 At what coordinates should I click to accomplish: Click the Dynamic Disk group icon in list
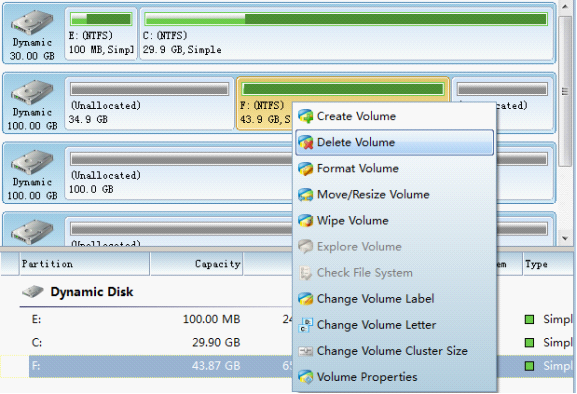point(32,292)
